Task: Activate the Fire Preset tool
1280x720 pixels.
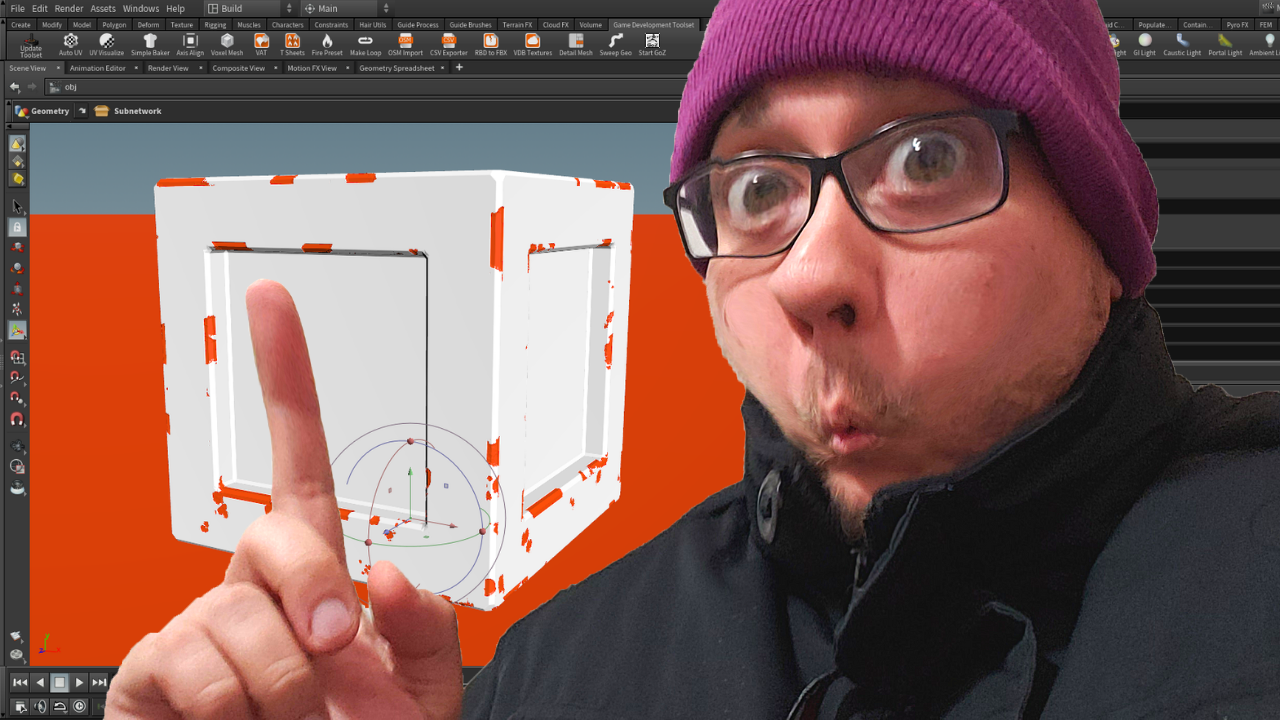Action: pyautogui.click(x=327, y=42)
